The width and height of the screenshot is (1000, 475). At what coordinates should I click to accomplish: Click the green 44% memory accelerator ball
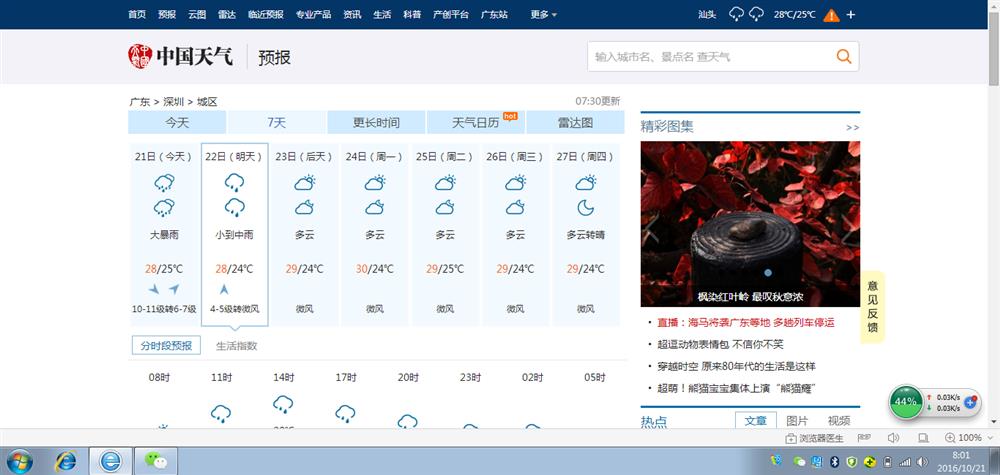tap(906, 401)
